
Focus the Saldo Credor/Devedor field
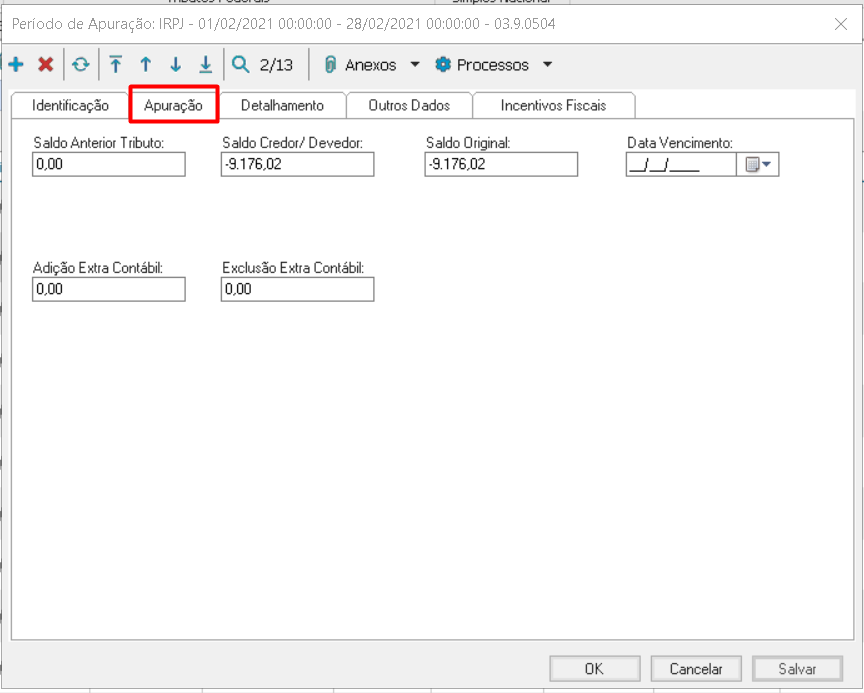(x=298, y=164)
